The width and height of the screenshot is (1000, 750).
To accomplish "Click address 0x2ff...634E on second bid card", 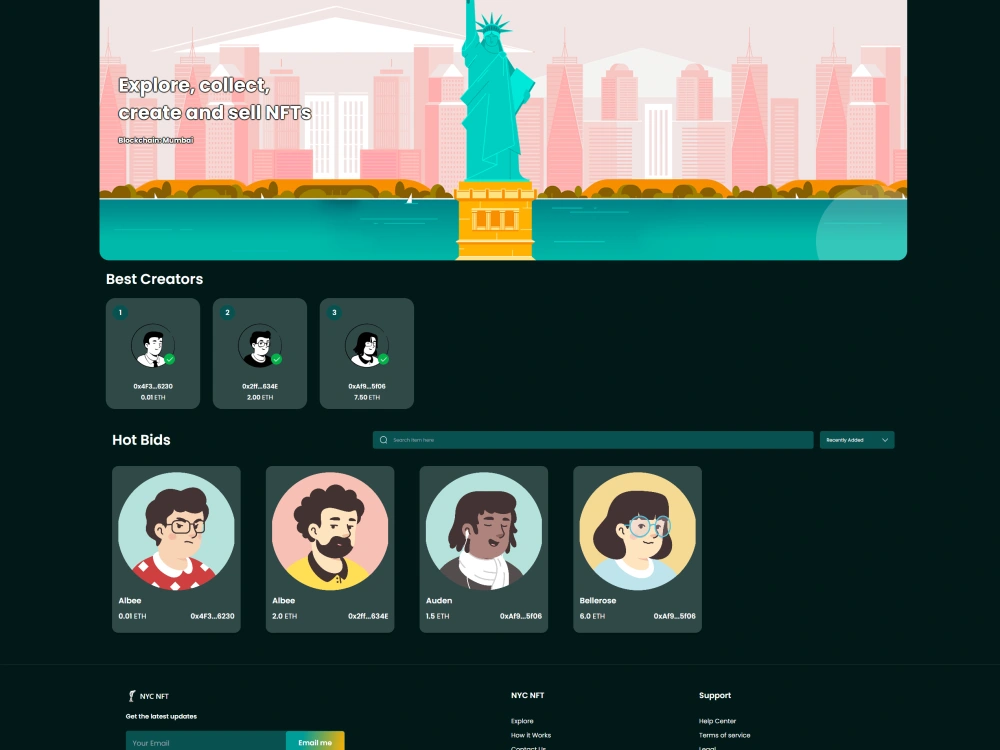I will coord(368,616).
